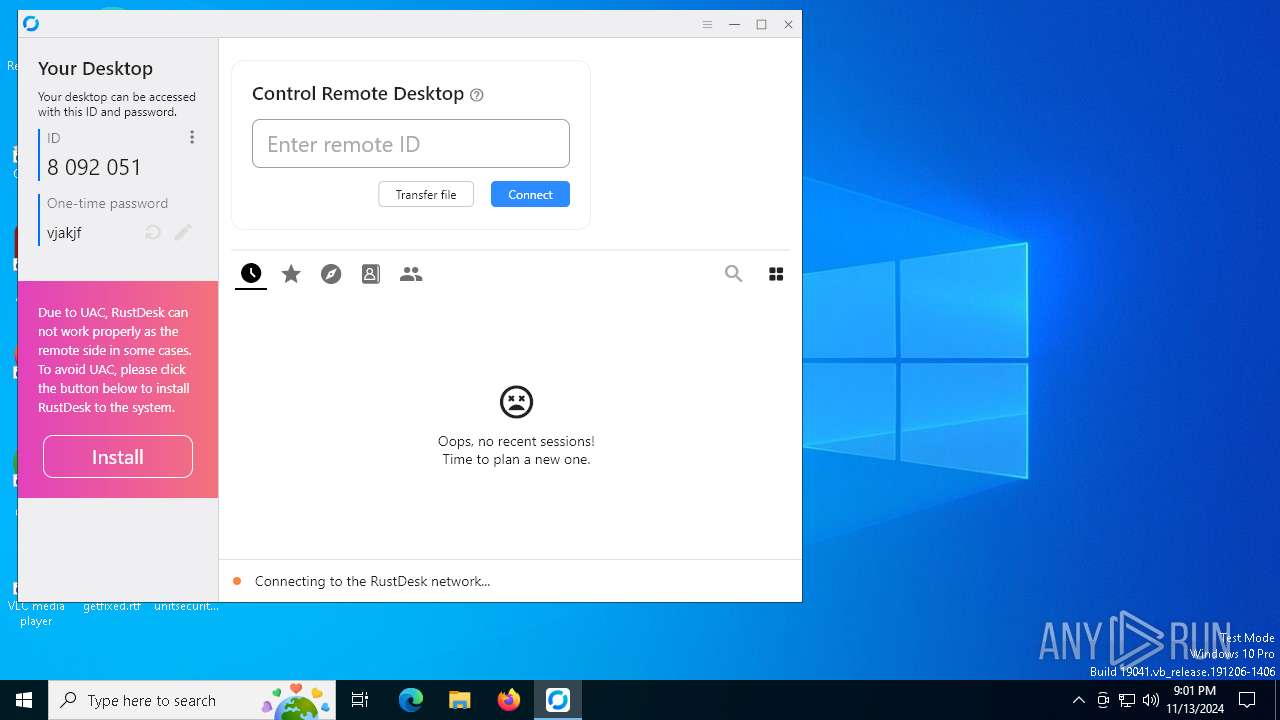Image resolution: width=1280 pixels, height=720 pixels.
Task: Open the ID options three-dot menu
Action: (x=192, y=137)
